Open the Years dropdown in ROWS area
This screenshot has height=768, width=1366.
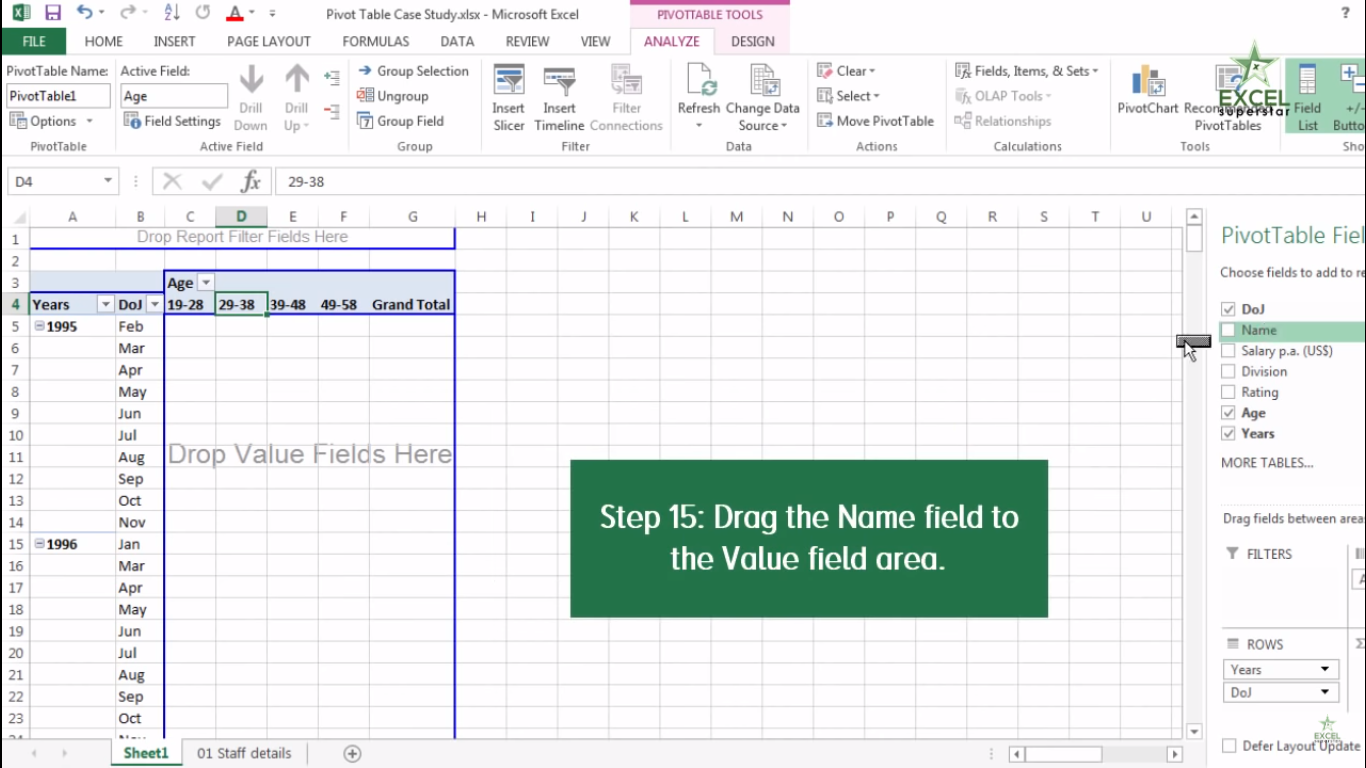point(1325,670)
